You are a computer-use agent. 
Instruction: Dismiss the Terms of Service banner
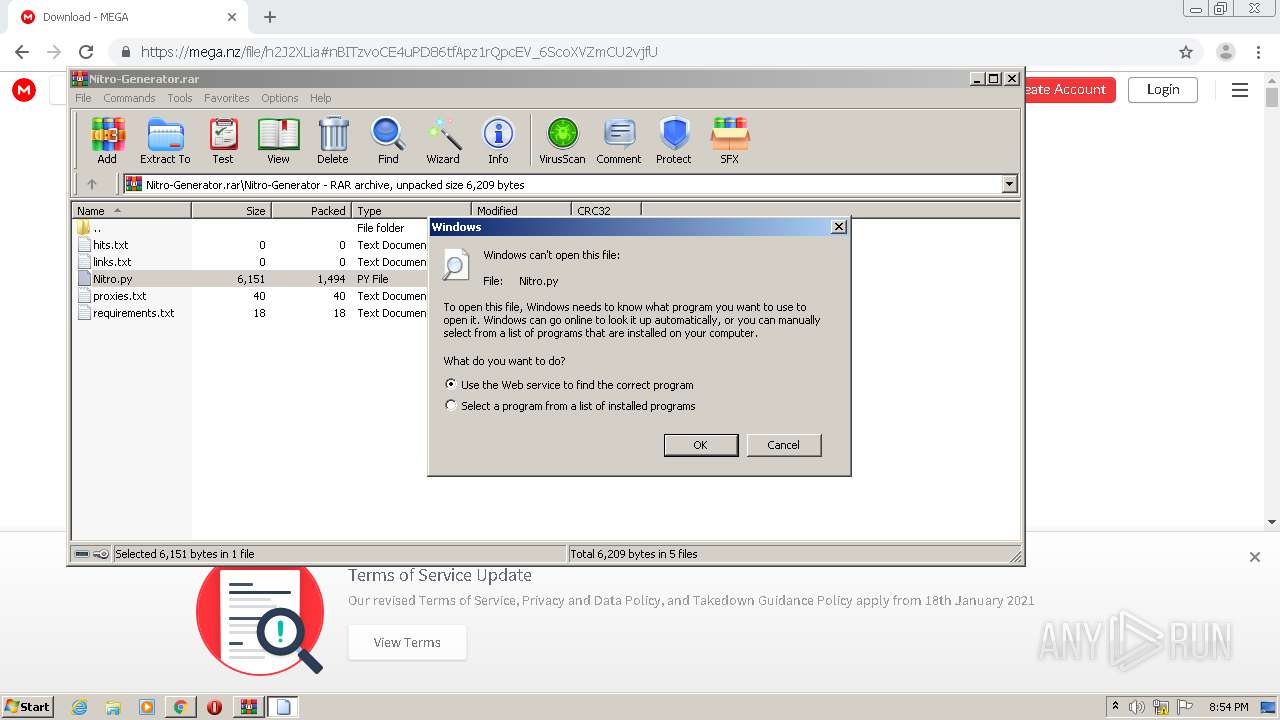(x=1255, y=557)
